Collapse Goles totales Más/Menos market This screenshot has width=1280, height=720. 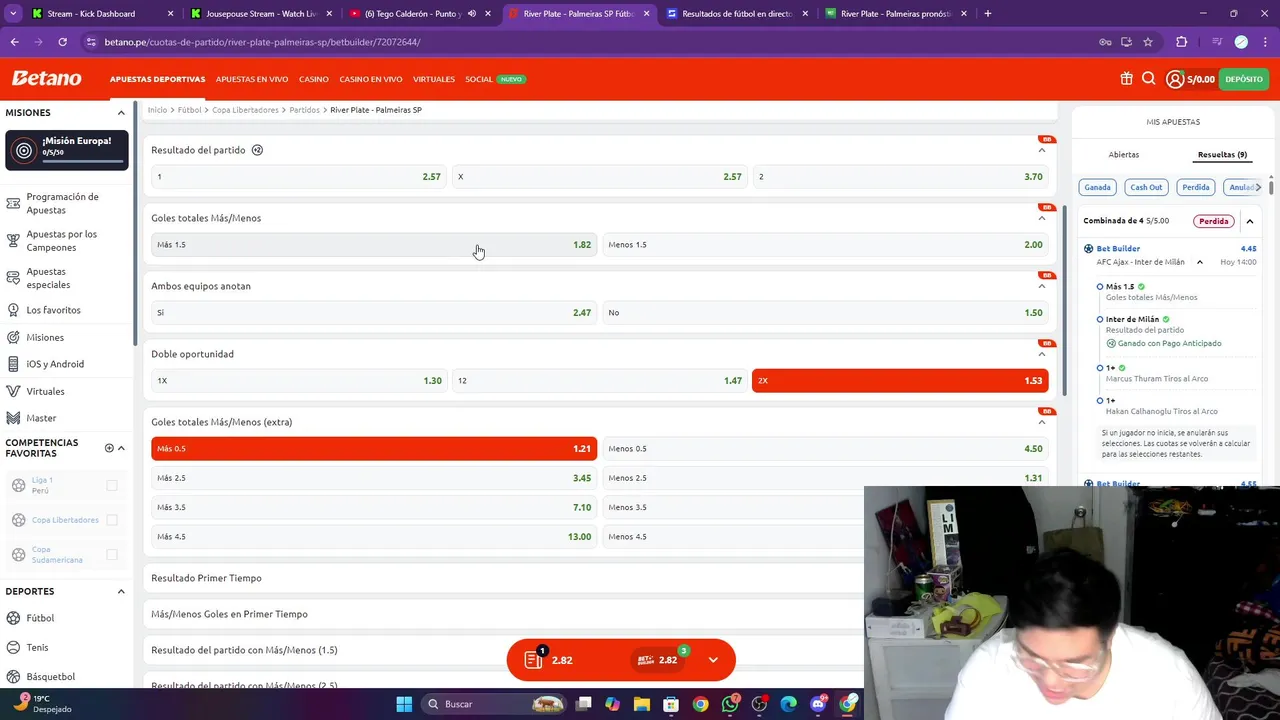click(1041, 218)
